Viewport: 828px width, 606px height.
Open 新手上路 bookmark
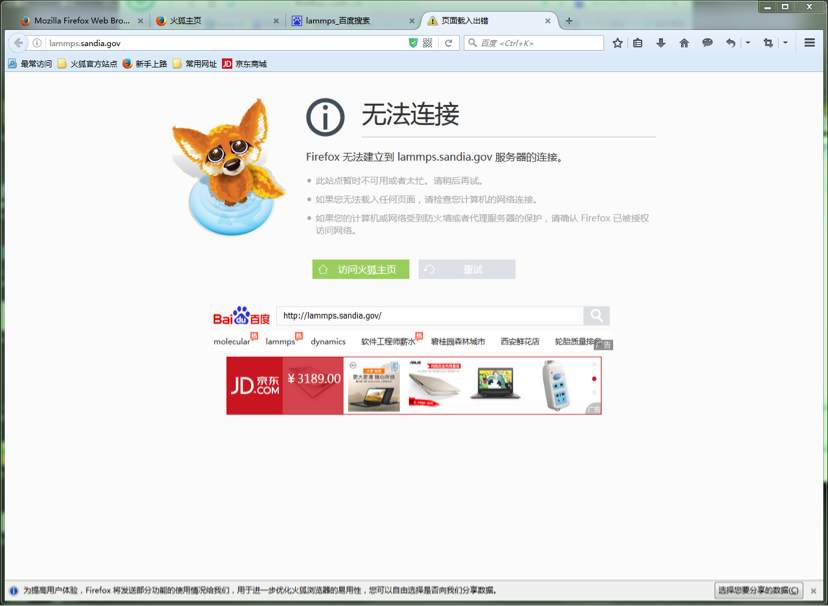tap(145, 64)
